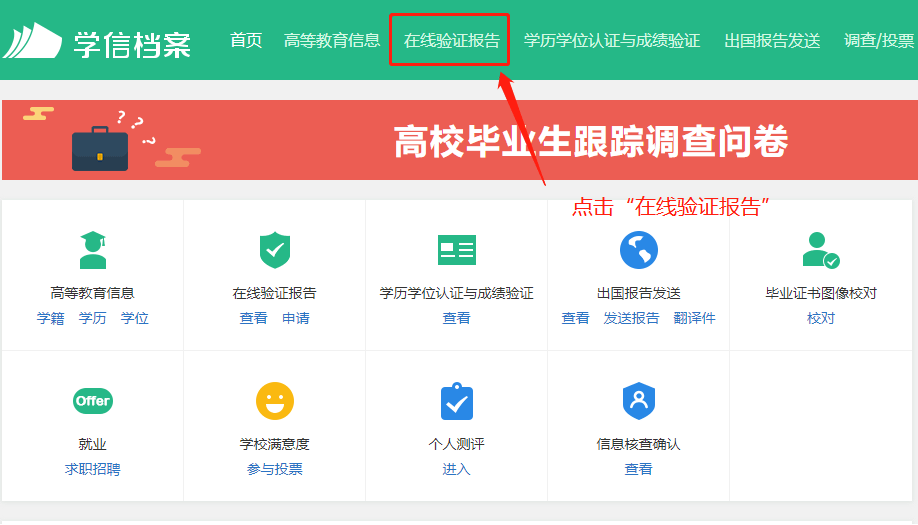Open 高等教育信息 in the top navigation
Image resolution: width=918 pixels, height=525 pixels.
pyautogui.click(x=332, y=41)
